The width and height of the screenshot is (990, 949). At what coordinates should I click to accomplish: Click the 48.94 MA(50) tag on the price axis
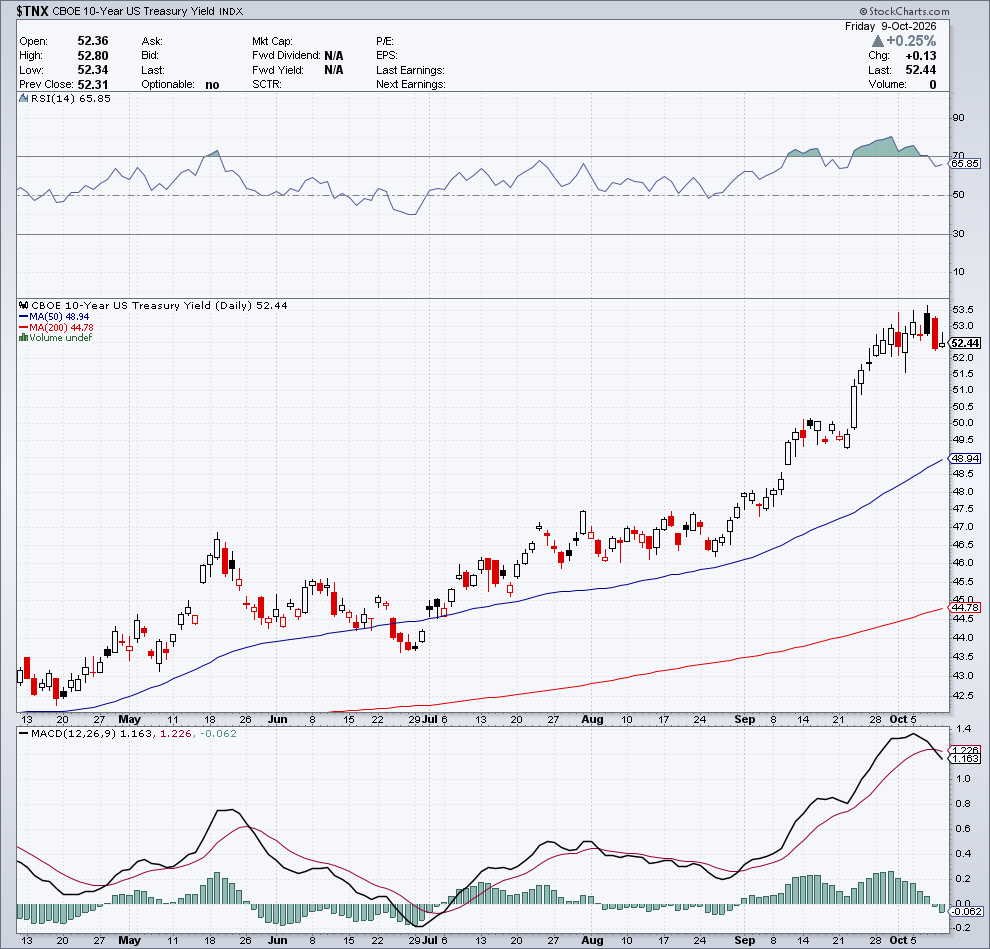(965, 458)
